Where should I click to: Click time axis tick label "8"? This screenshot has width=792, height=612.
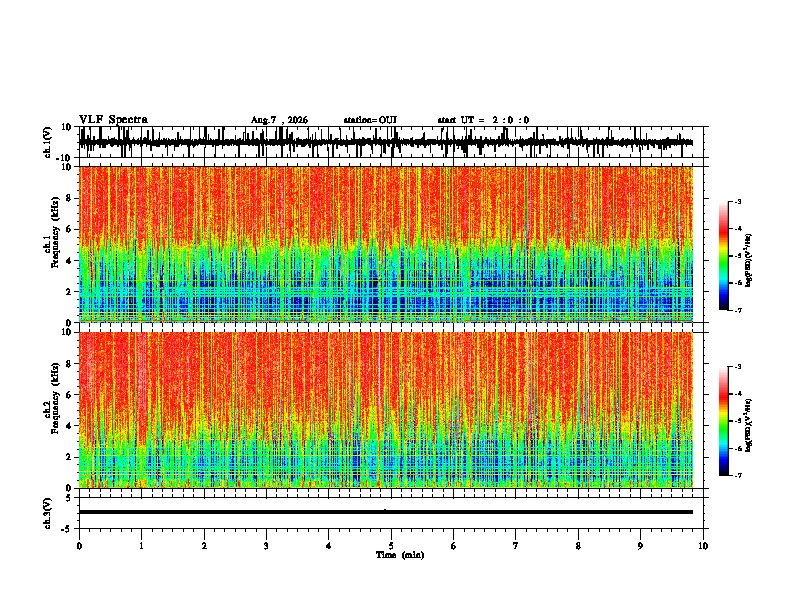pos(578,546)
